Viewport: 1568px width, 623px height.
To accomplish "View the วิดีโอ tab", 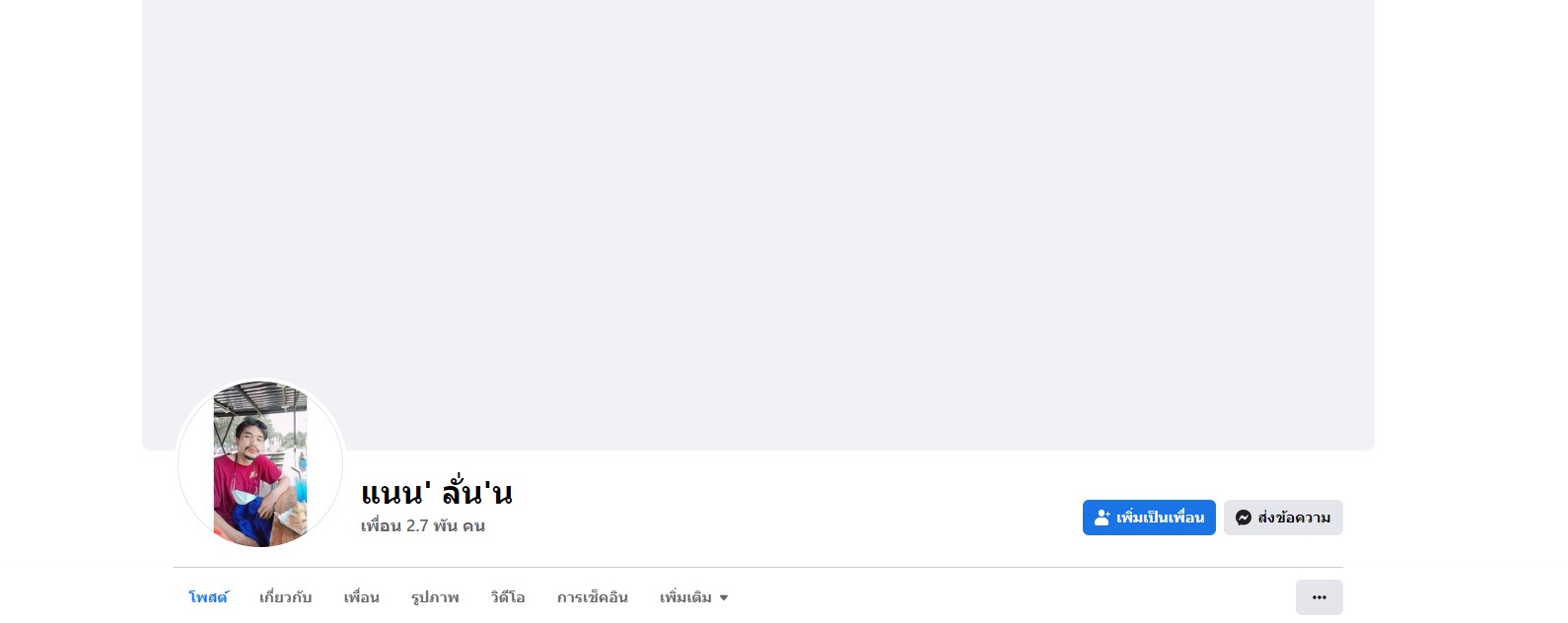I will 508,597.
